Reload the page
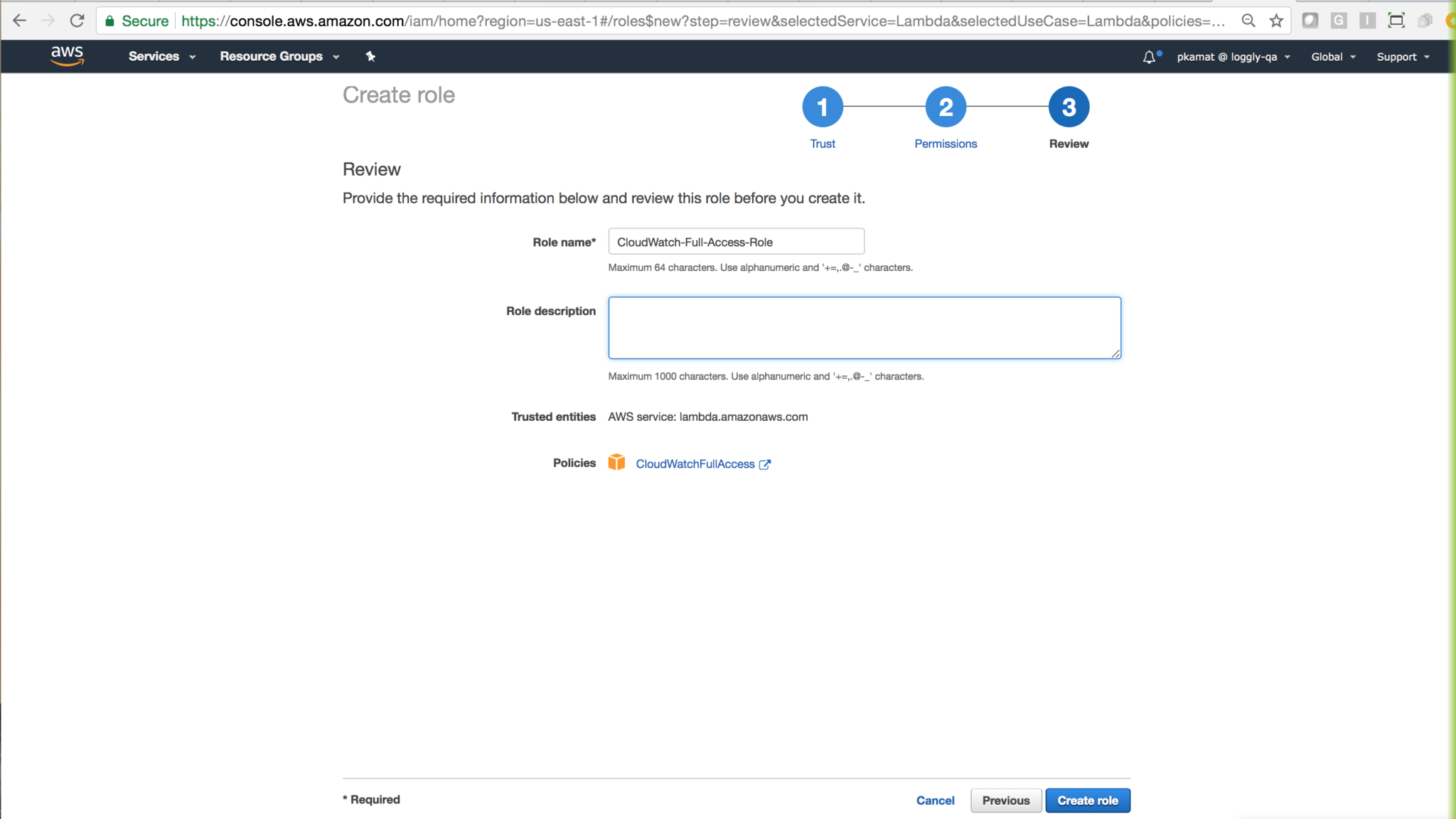 [x=77, y=21]
